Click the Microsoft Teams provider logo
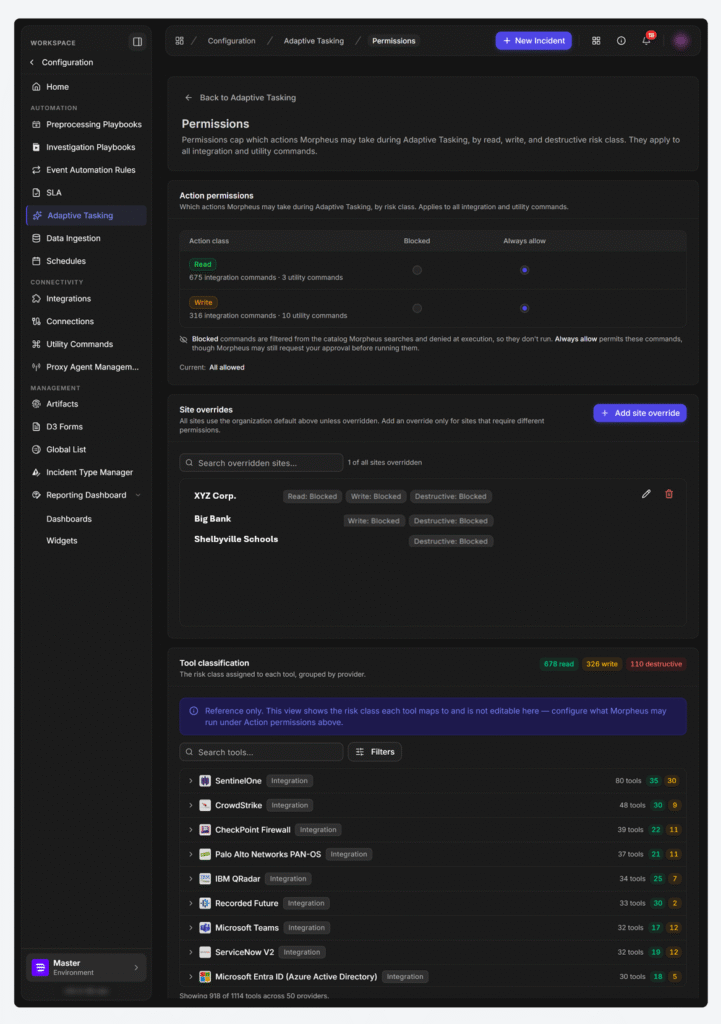 click(205, 928)
